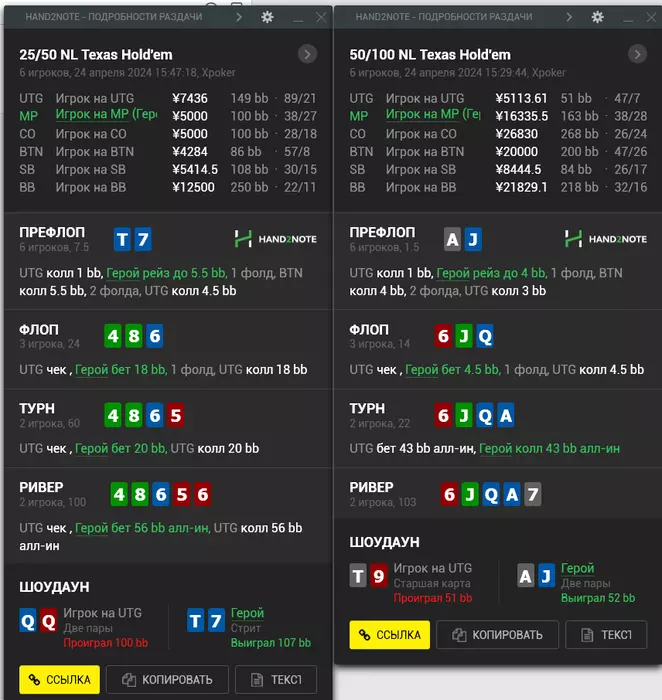The width and height of the screenshot is (662, 700).
Task: Click the title bar chevron in left window
Action: [239, 17]
